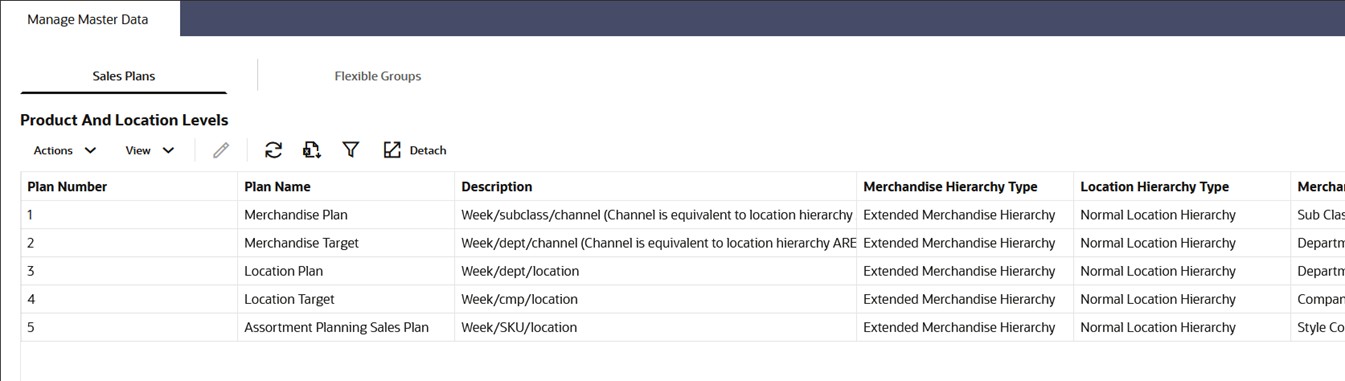Open the Actions dropdown menu

[65, 150]
